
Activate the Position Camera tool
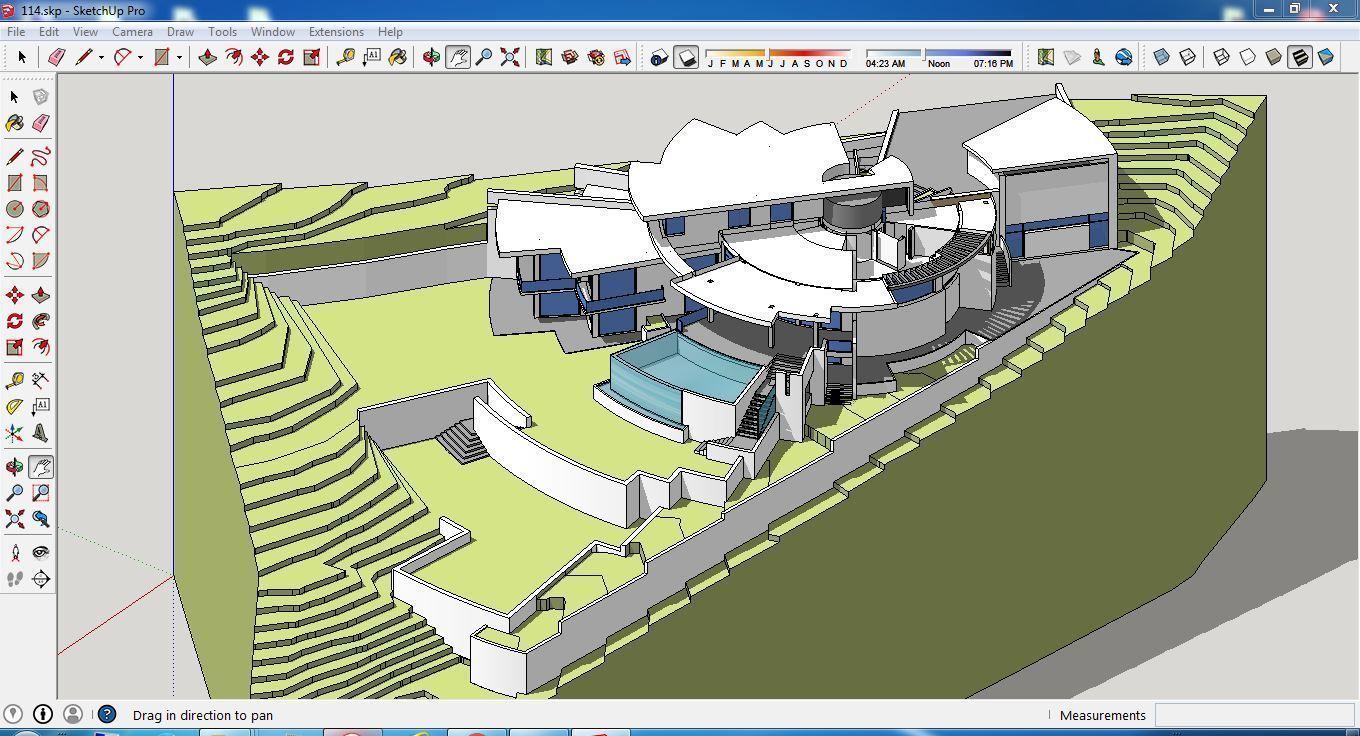point(15,553)
